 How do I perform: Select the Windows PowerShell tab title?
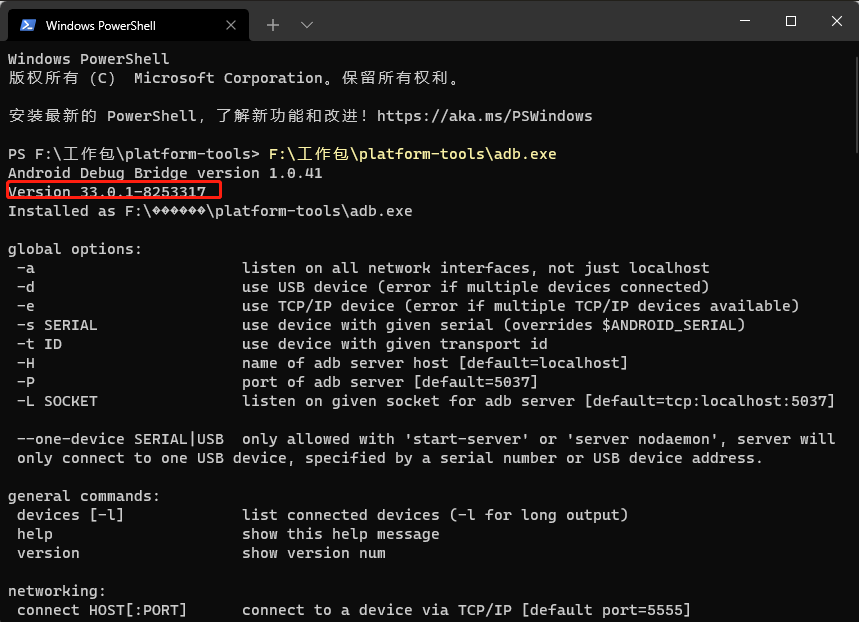[100, 24]
